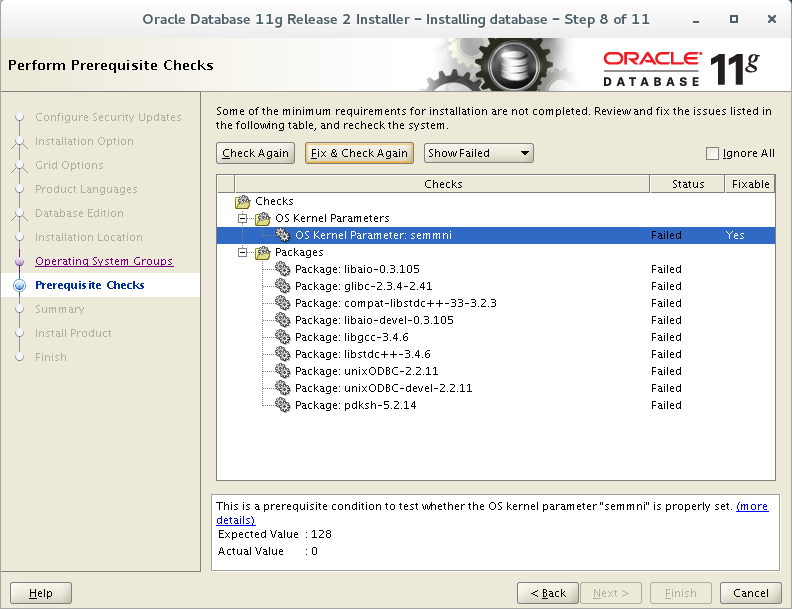
Task: Click the semmni kernel parameter gear icon
Action: click(282, 235)
